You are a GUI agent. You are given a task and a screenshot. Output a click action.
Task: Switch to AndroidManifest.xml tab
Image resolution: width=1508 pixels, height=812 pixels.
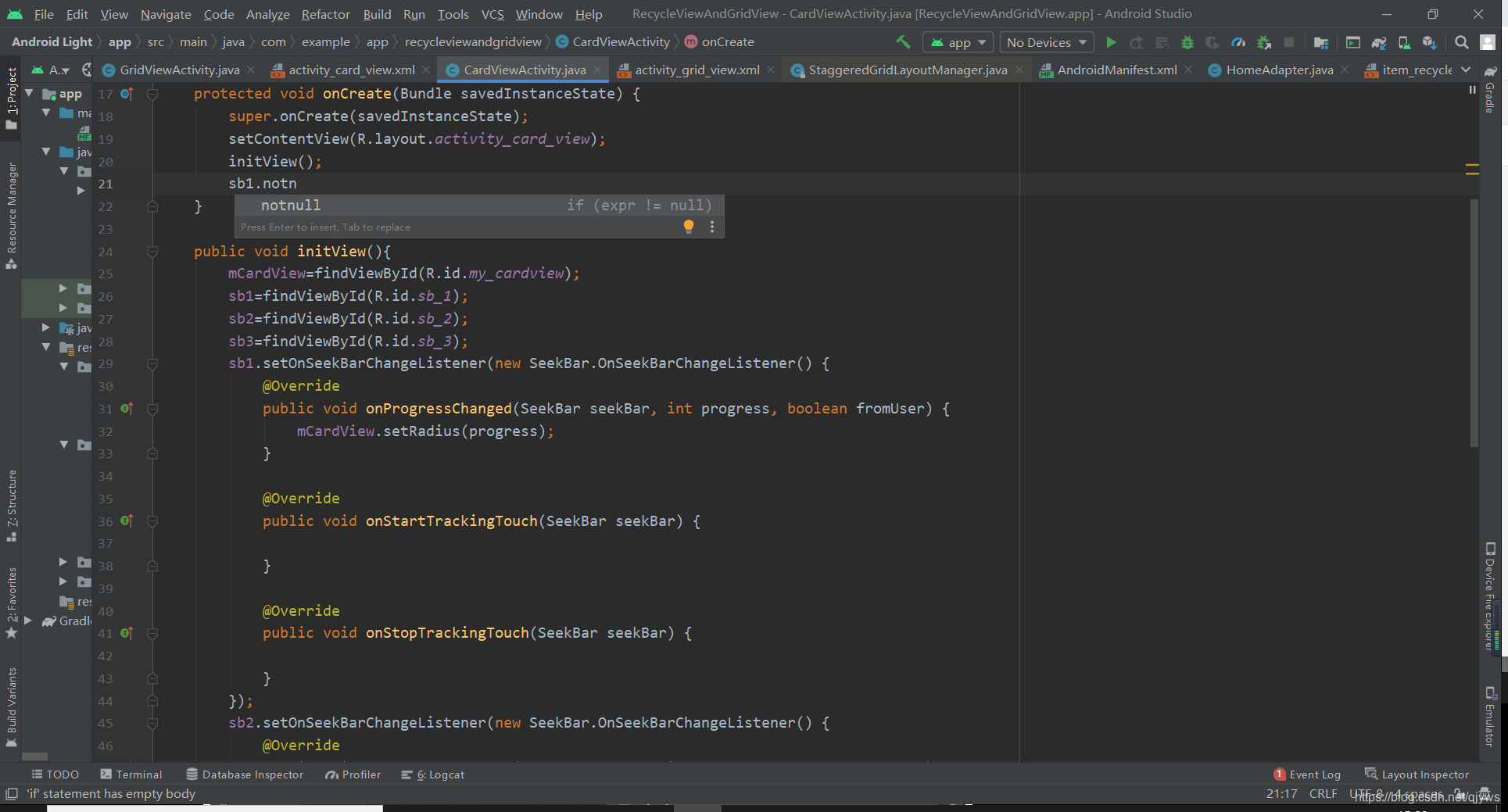tap(1116, 70)
